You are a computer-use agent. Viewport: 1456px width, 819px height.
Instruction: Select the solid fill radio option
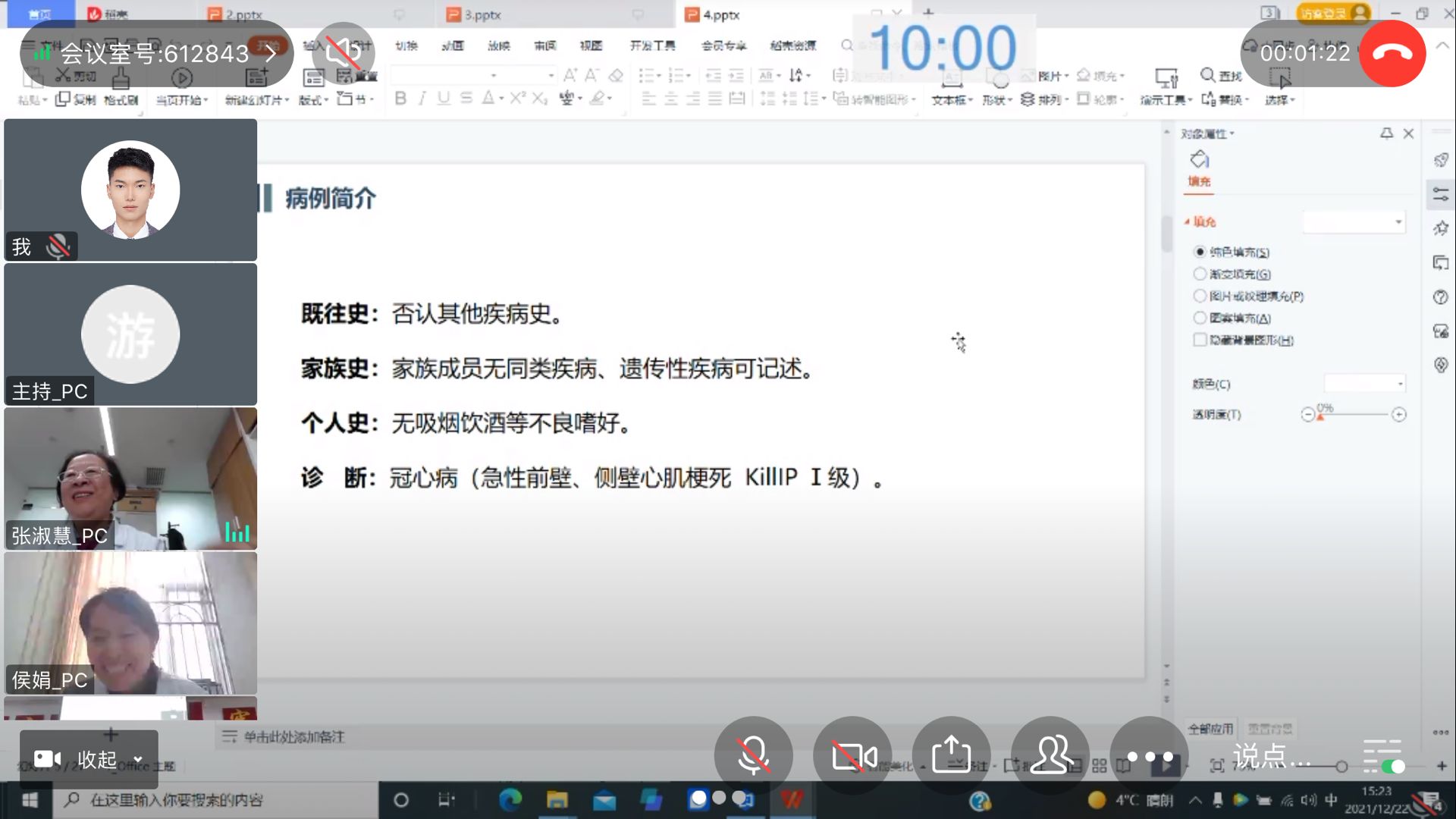pyautogui.click(x=1200, y=252)
